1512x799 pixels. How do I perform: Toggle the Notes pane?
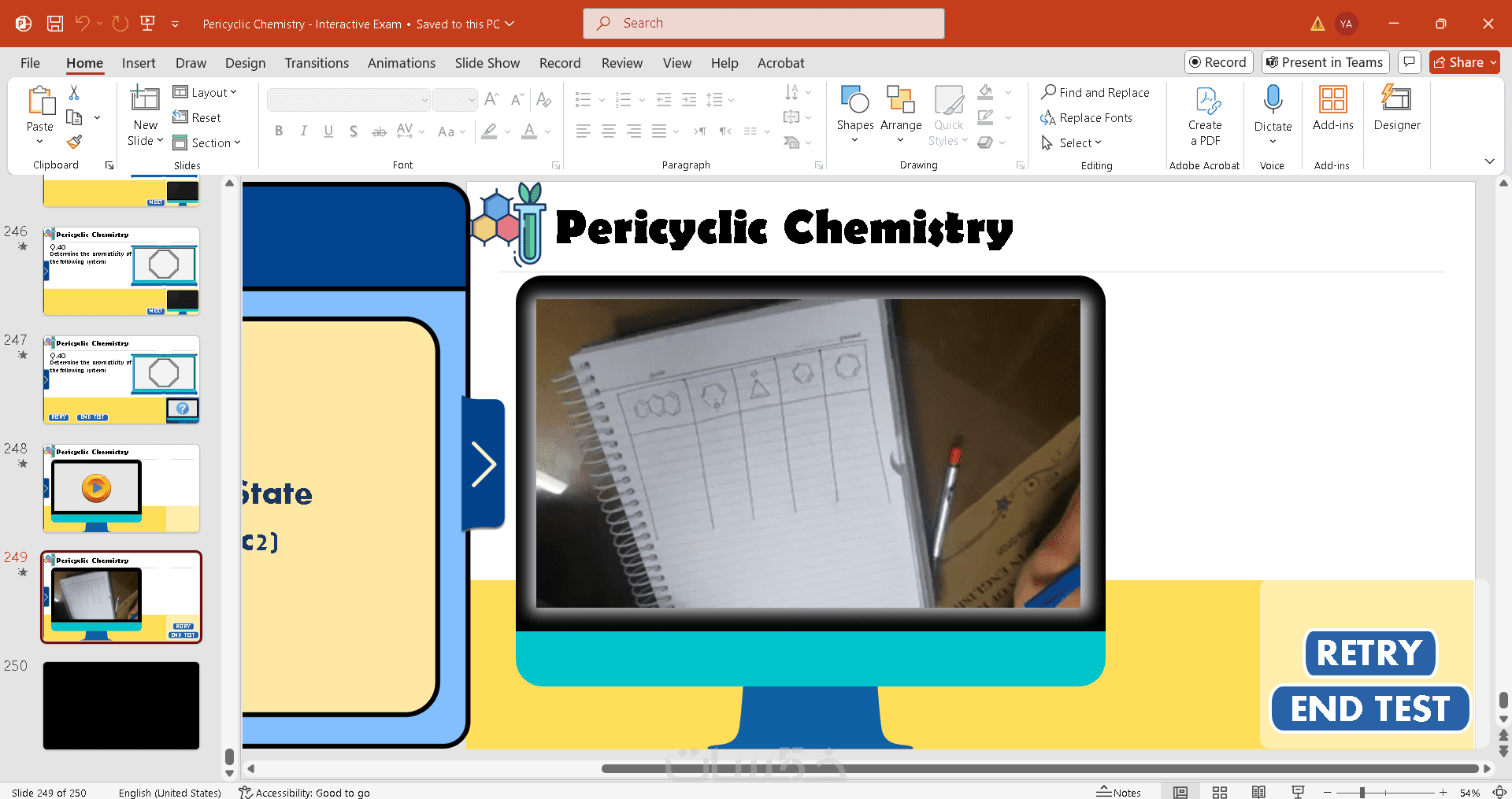pyautogui.click(x=1118, y=792)
